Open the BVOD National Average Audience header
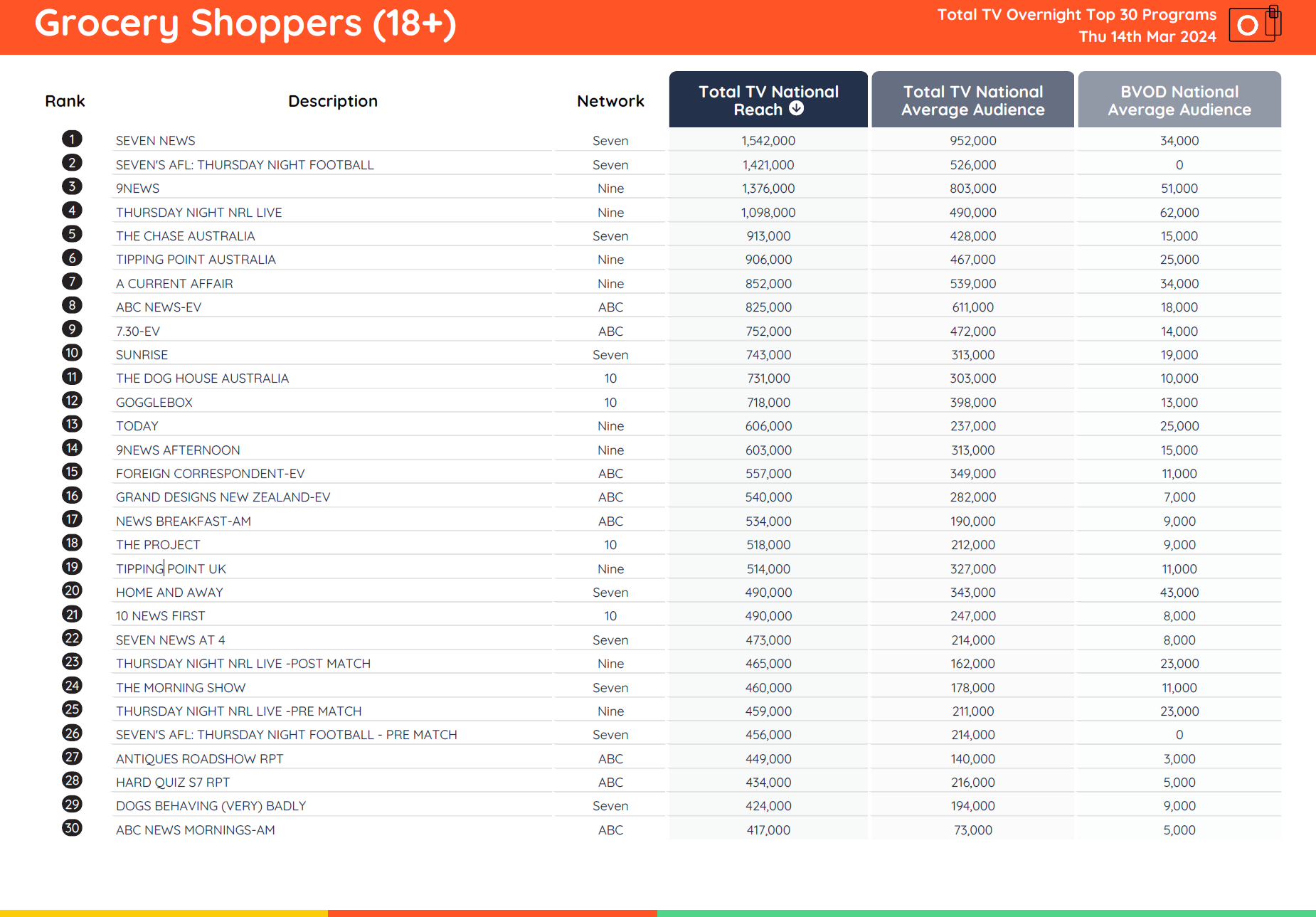The image size is (1316, 917). point(1179,100)
